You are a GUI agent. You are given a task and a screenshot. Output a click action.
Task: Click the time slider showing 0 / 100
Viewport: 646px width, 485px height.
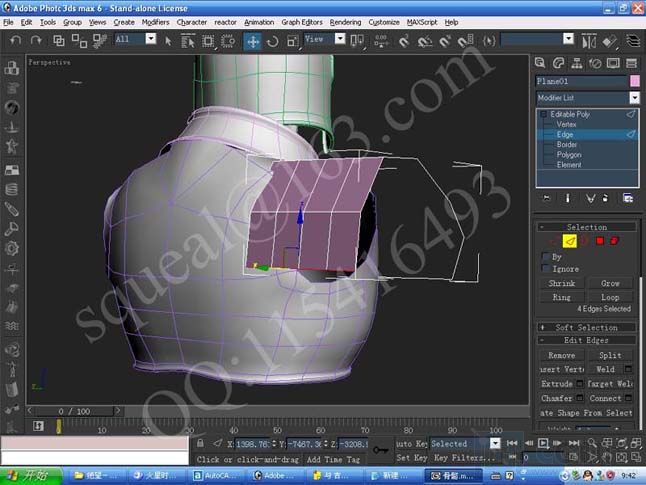(74, 411)
